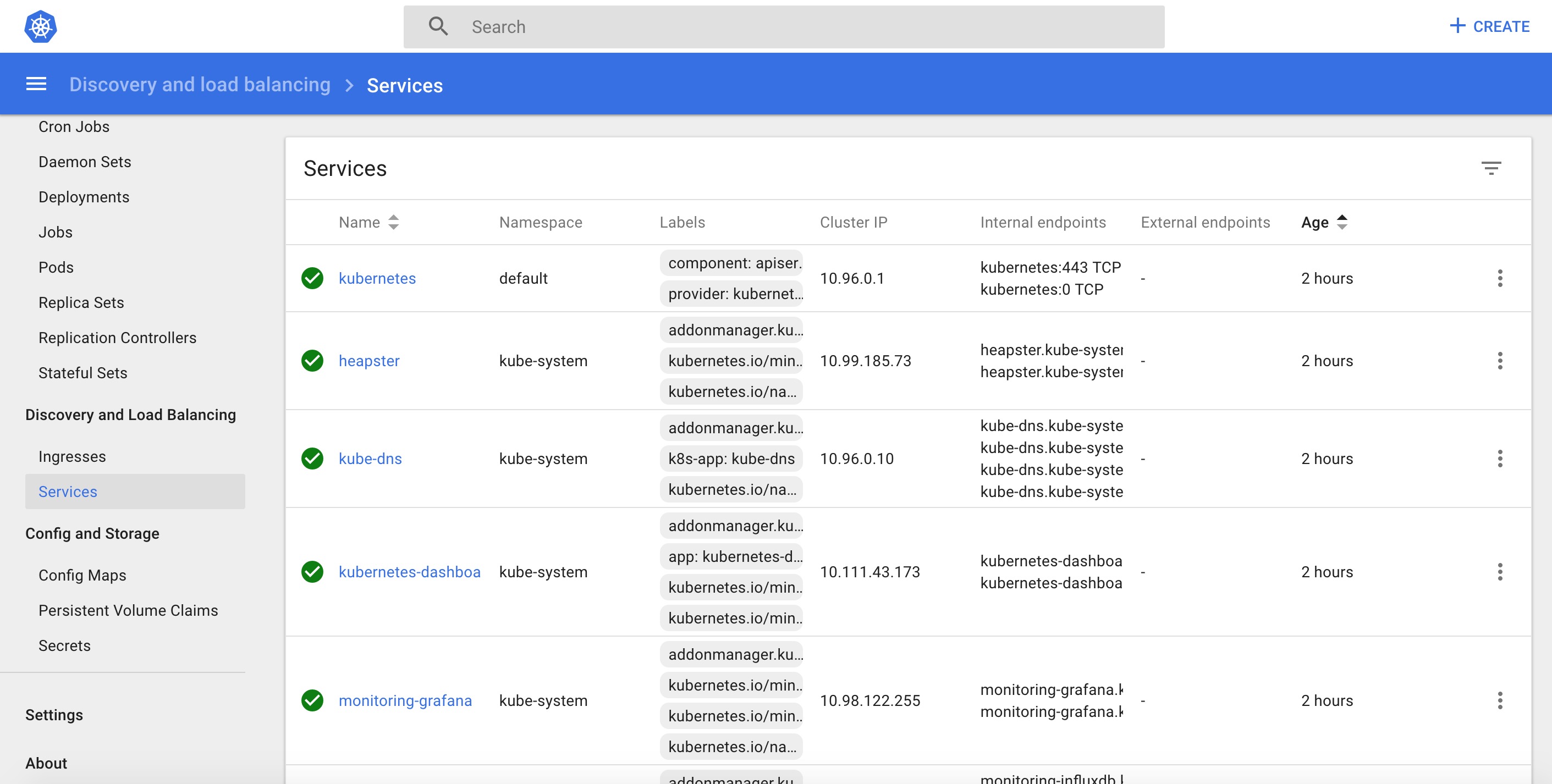Expand the Daemon Sets sidebar item

pyautogui.click(x=83, y=161)
